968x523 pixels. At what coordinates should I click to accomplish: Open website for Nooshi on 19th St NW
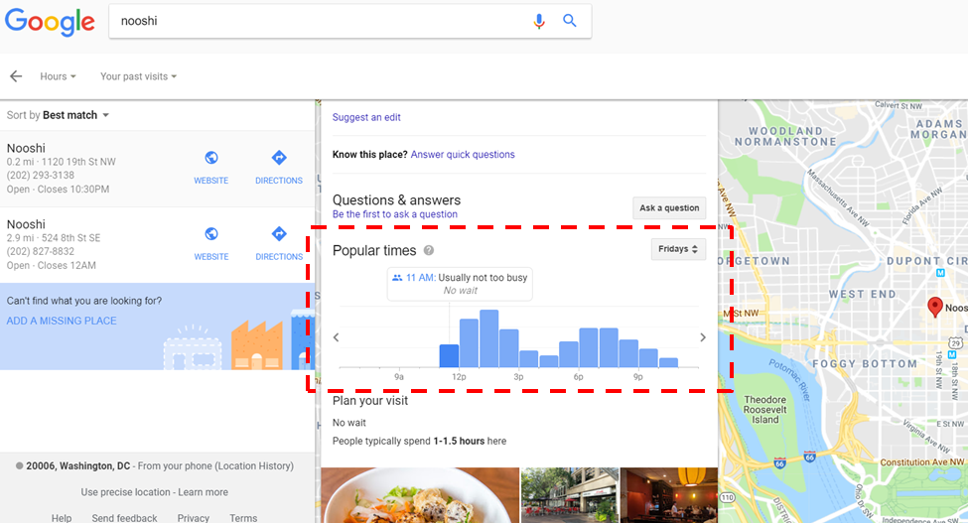pyautogui.click(x=211, y=167)
